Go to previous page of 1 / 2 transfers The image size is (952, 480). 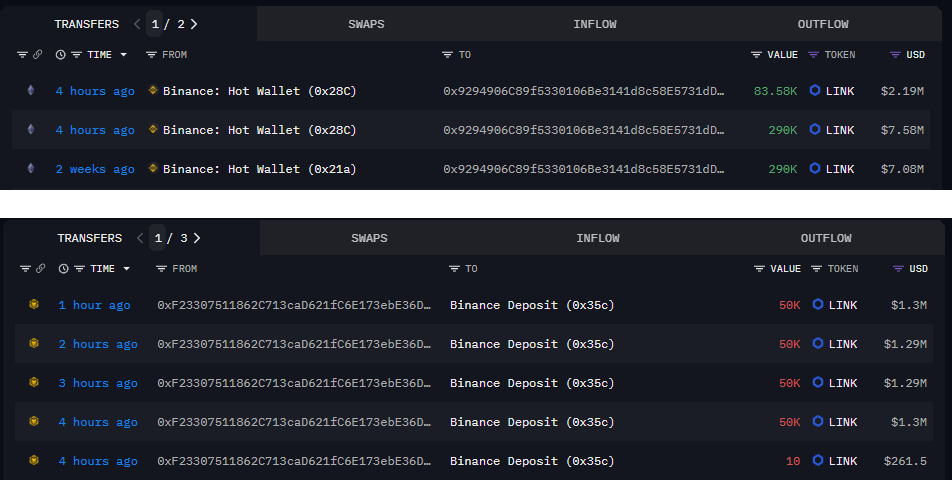pyautogui.click(x=137, y=24)
